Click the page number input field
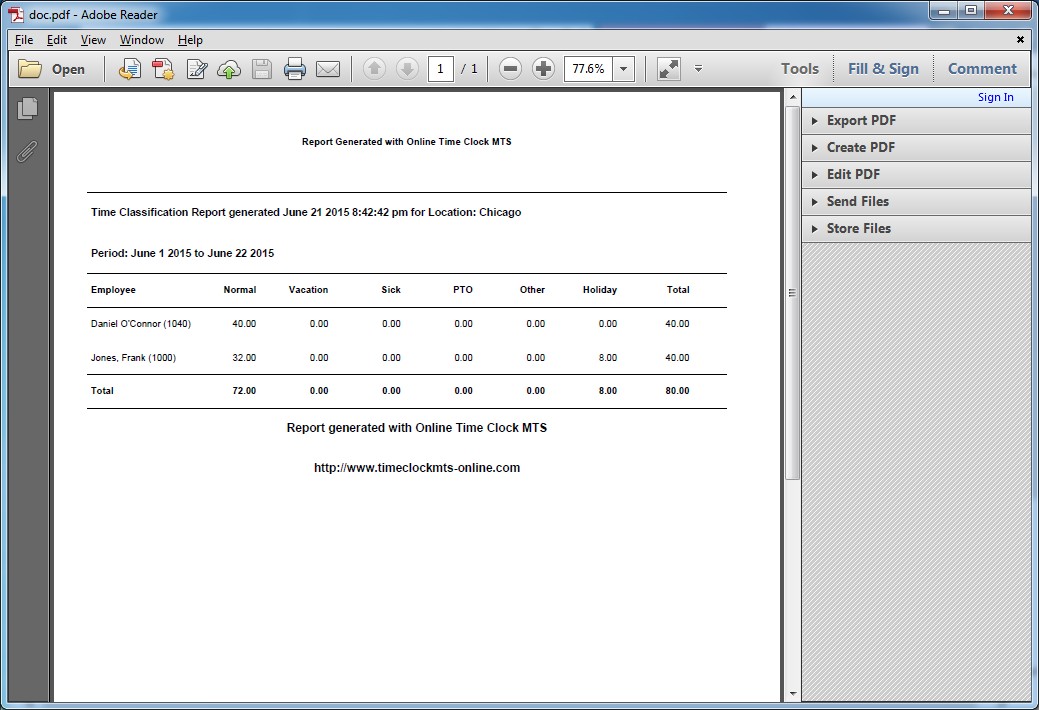Screen dimensions: 1039x710 coord(441,68)
